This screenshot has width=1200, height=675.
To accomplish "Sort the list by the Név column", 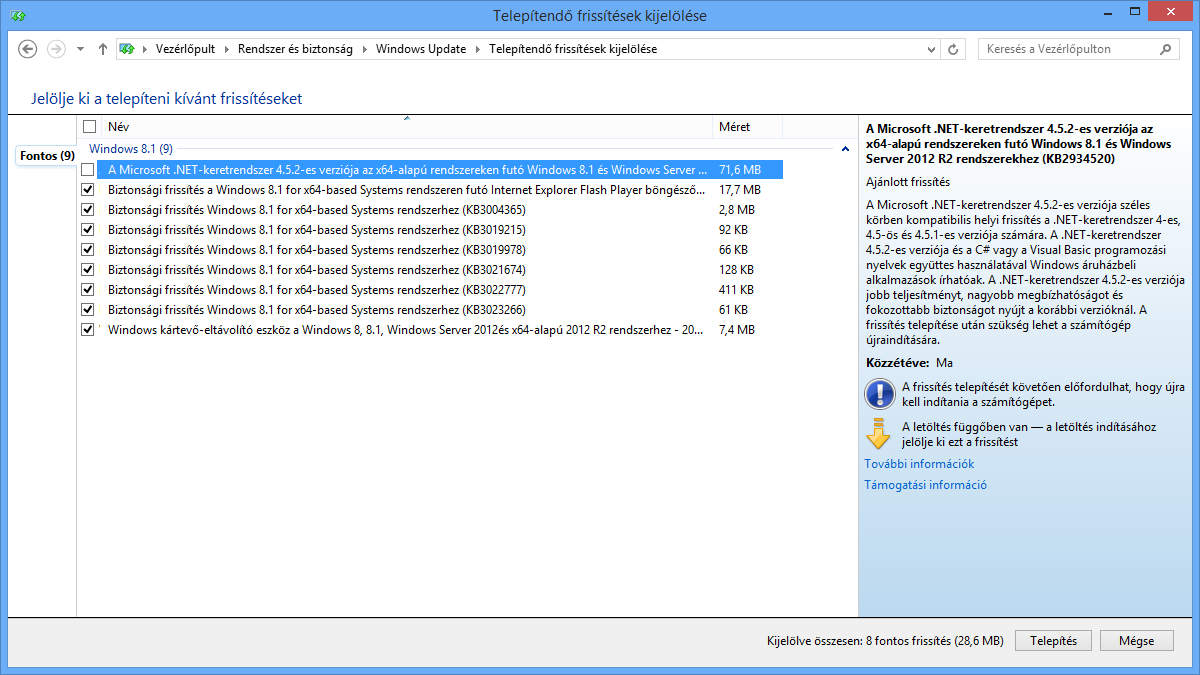I will [407, 127].
